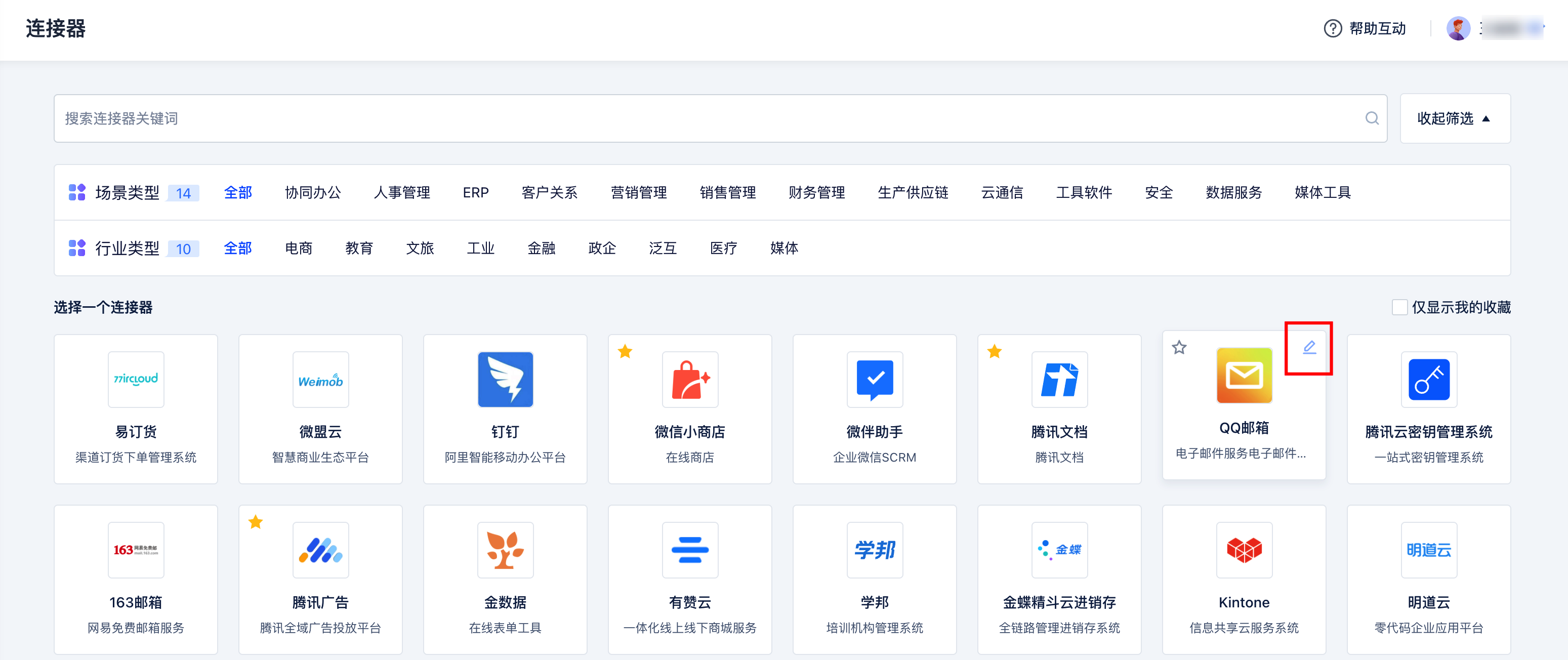Select the 腾讯广告 connector icon

point(321,550)
